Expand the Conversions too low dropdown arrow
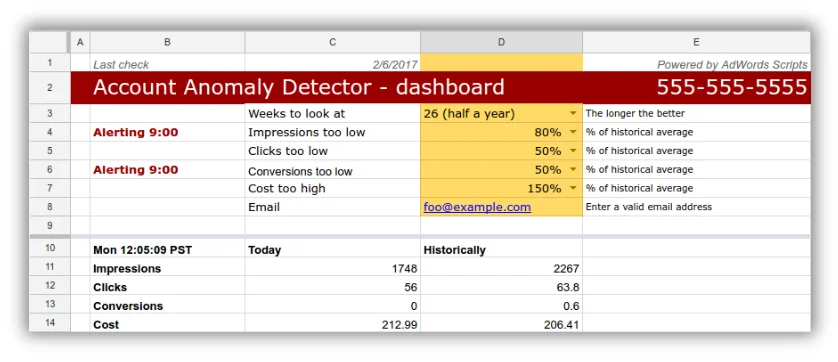838x362 pixels. (x=573, y=170)
